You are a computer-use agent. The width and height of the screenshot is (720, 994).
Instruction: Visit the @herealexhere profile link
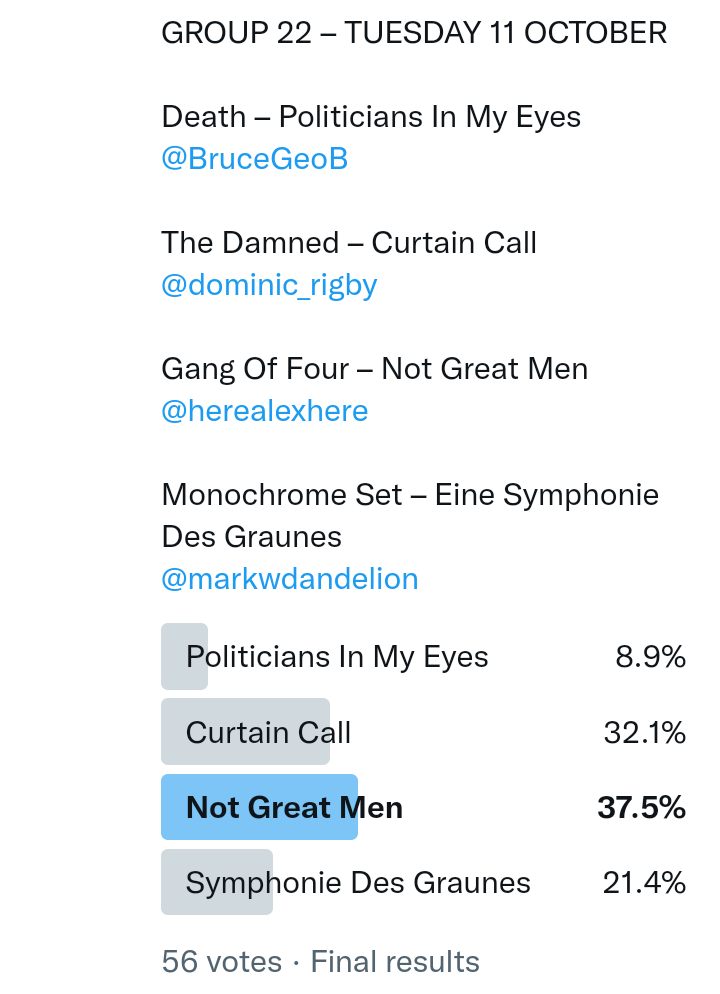(264, 411)
